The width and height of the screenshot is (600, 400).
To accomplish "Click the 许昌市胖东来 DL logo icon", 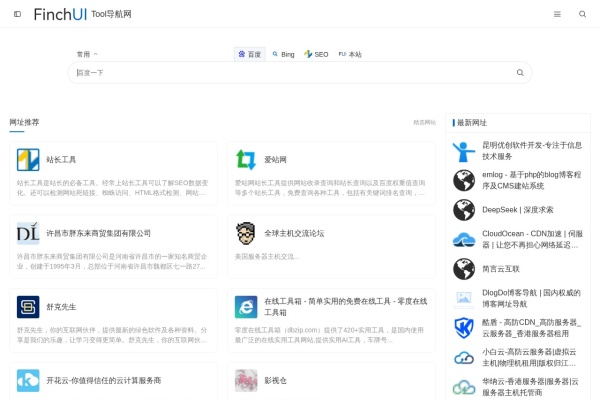I will coord(28,233).
